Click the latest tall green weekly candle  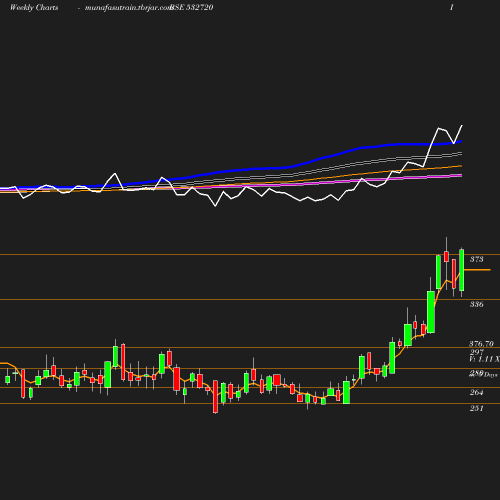click(x=462, y=270)
